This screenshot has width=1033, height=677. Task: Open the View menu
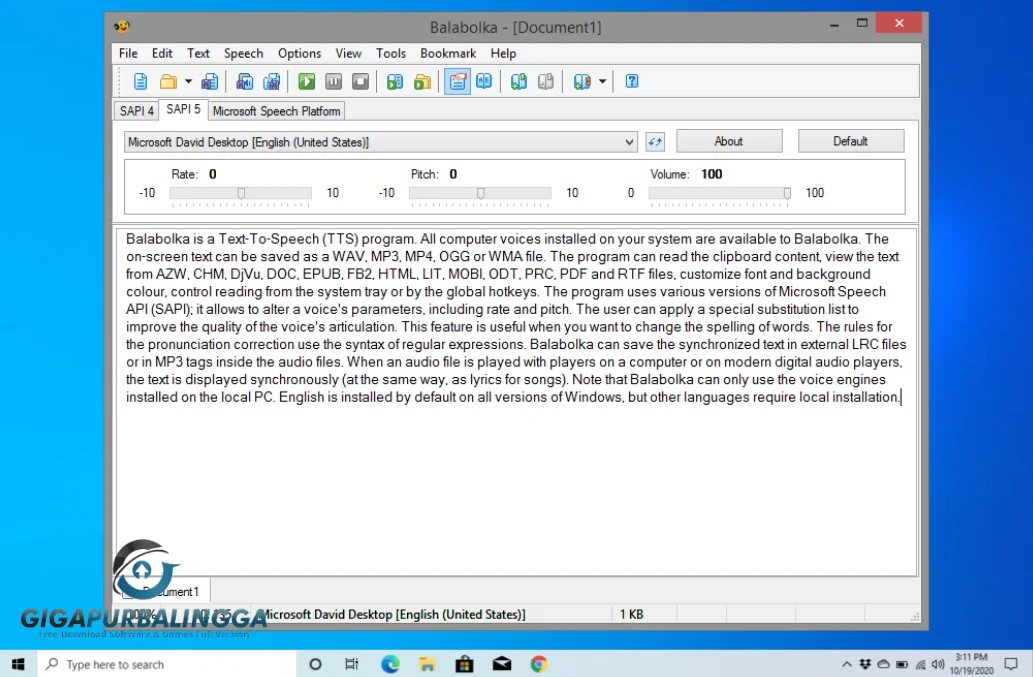[348, 53]
